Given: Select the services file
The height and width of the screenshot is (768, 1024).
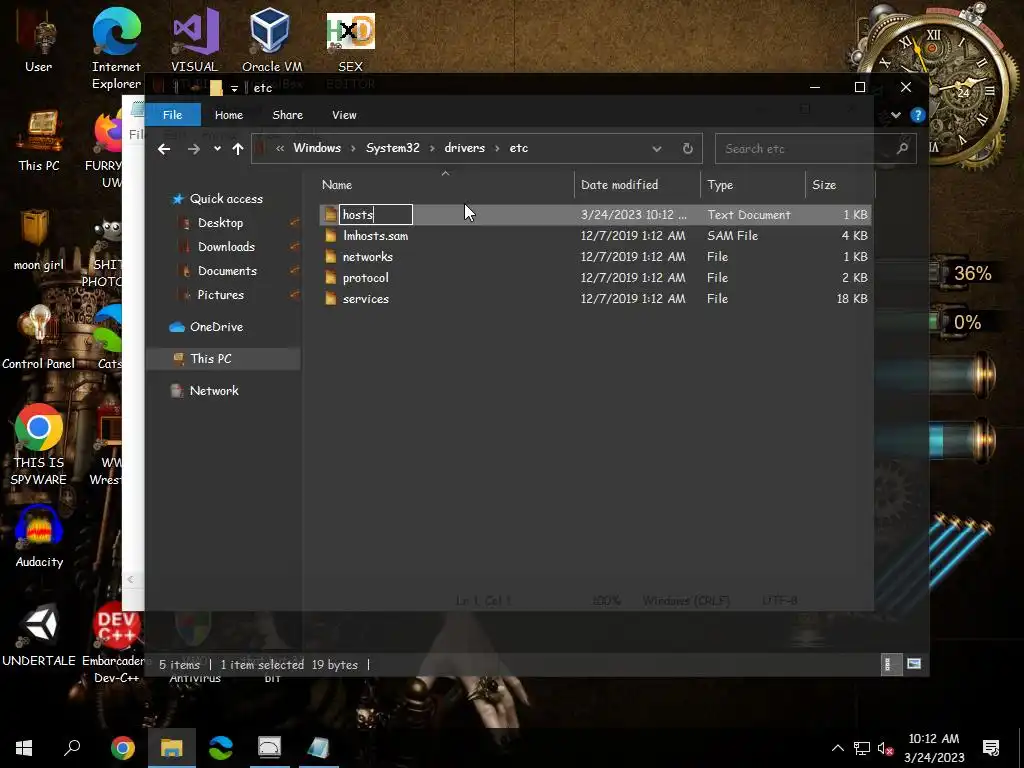Looking at the screenshot, I should 366,298.
